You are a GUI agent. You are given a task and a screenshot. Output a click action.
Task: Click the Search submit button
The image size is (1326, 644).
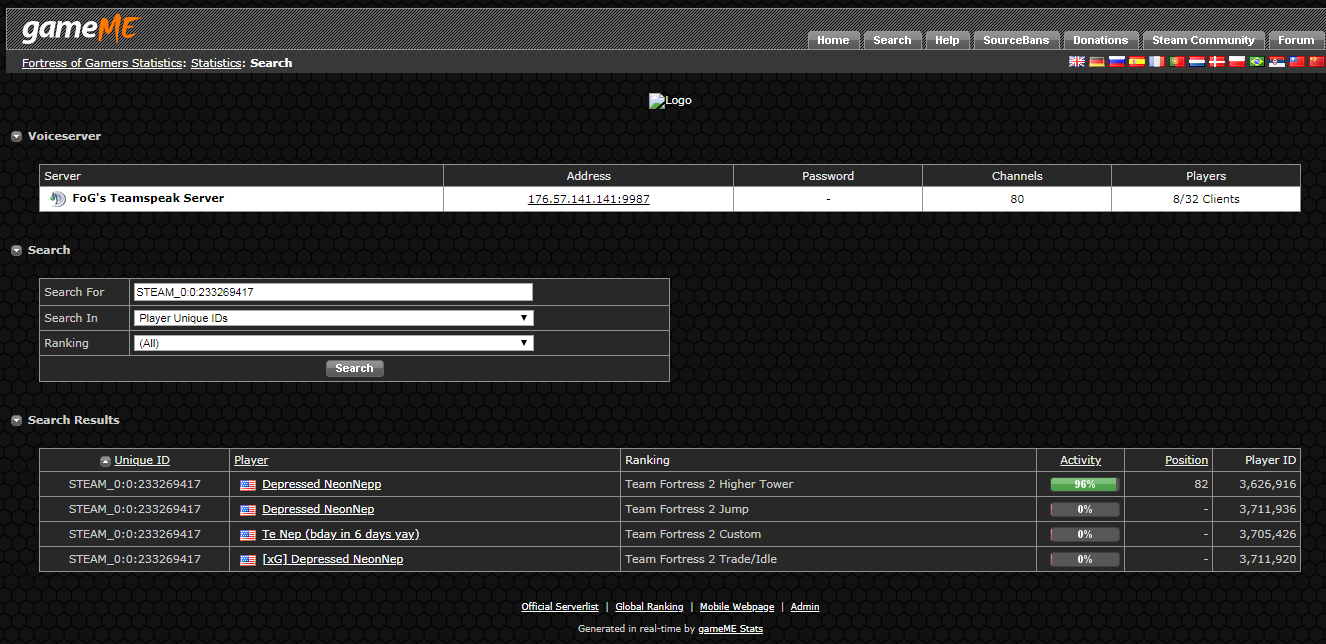point(354,368)
